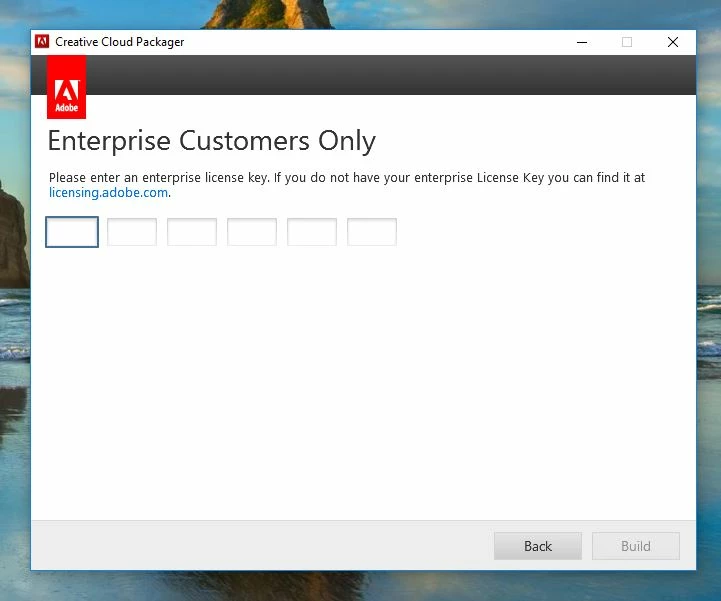
Task: Select the second license key field
Action: [132, 232]
